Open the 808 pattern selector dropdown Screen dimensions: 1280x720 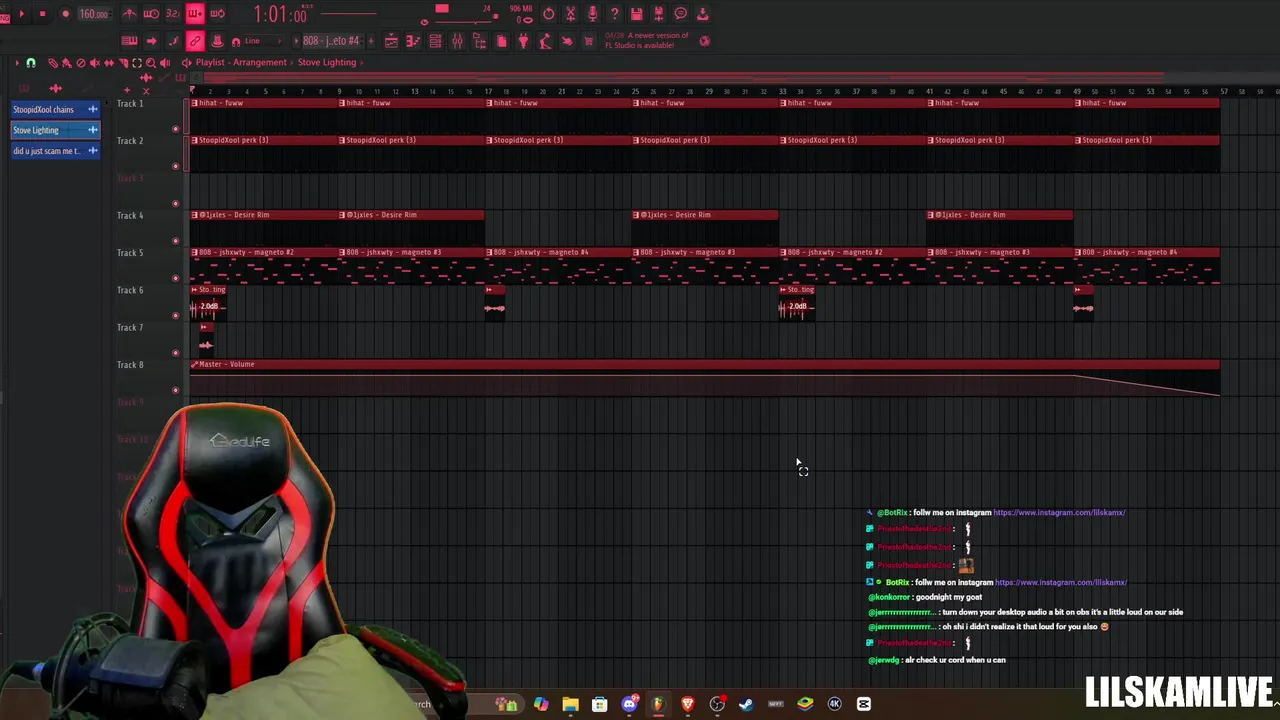pyautogui.click(x=331, y=41)
